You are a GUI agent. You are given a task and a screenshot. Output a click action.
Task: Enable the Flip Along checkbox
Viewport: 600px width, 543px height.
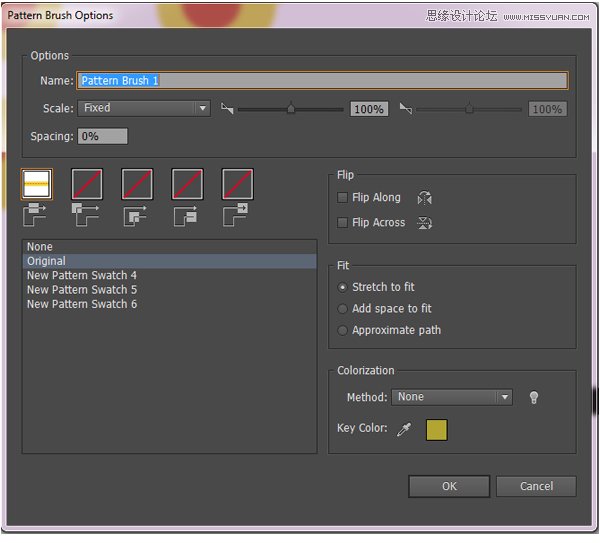coord(342,197)
